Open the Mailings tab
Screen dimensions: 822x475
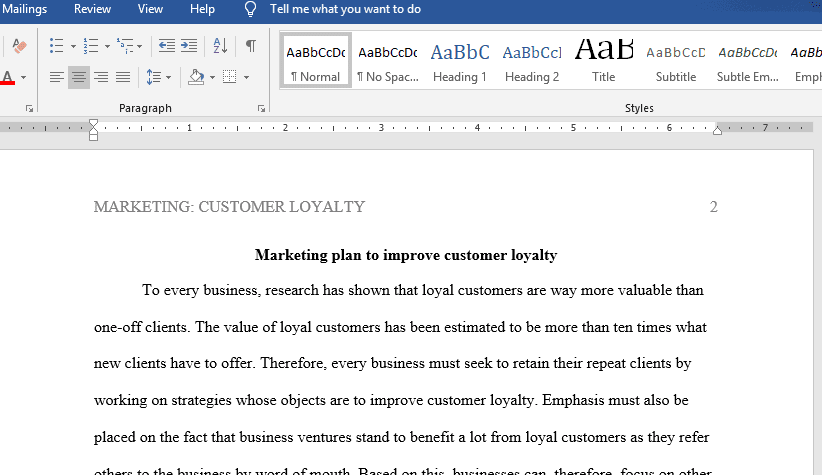[24, 9]
